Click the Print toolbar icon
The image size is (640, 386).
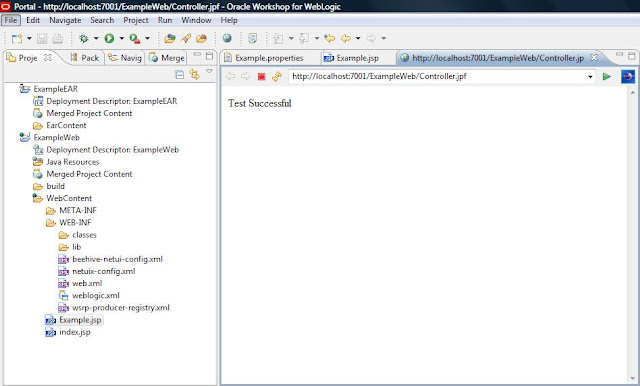coord(58,38)
